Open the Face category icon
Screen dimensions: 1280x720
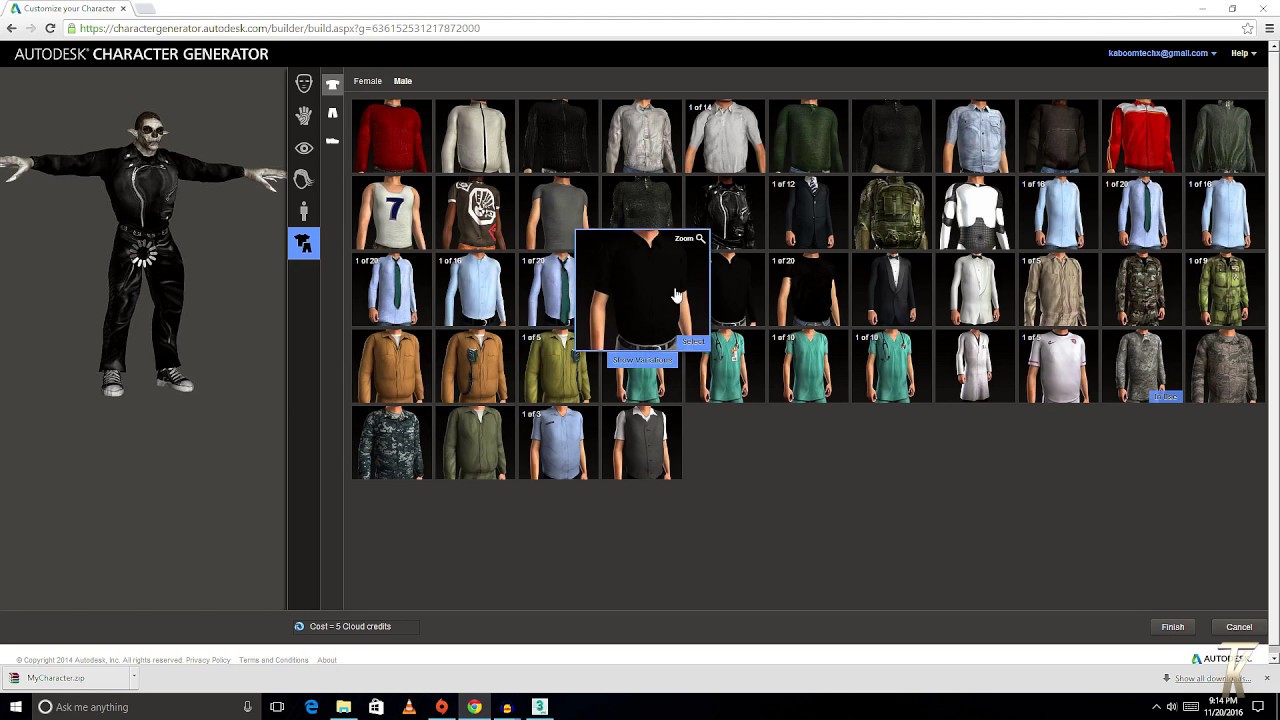coord(304,84)
